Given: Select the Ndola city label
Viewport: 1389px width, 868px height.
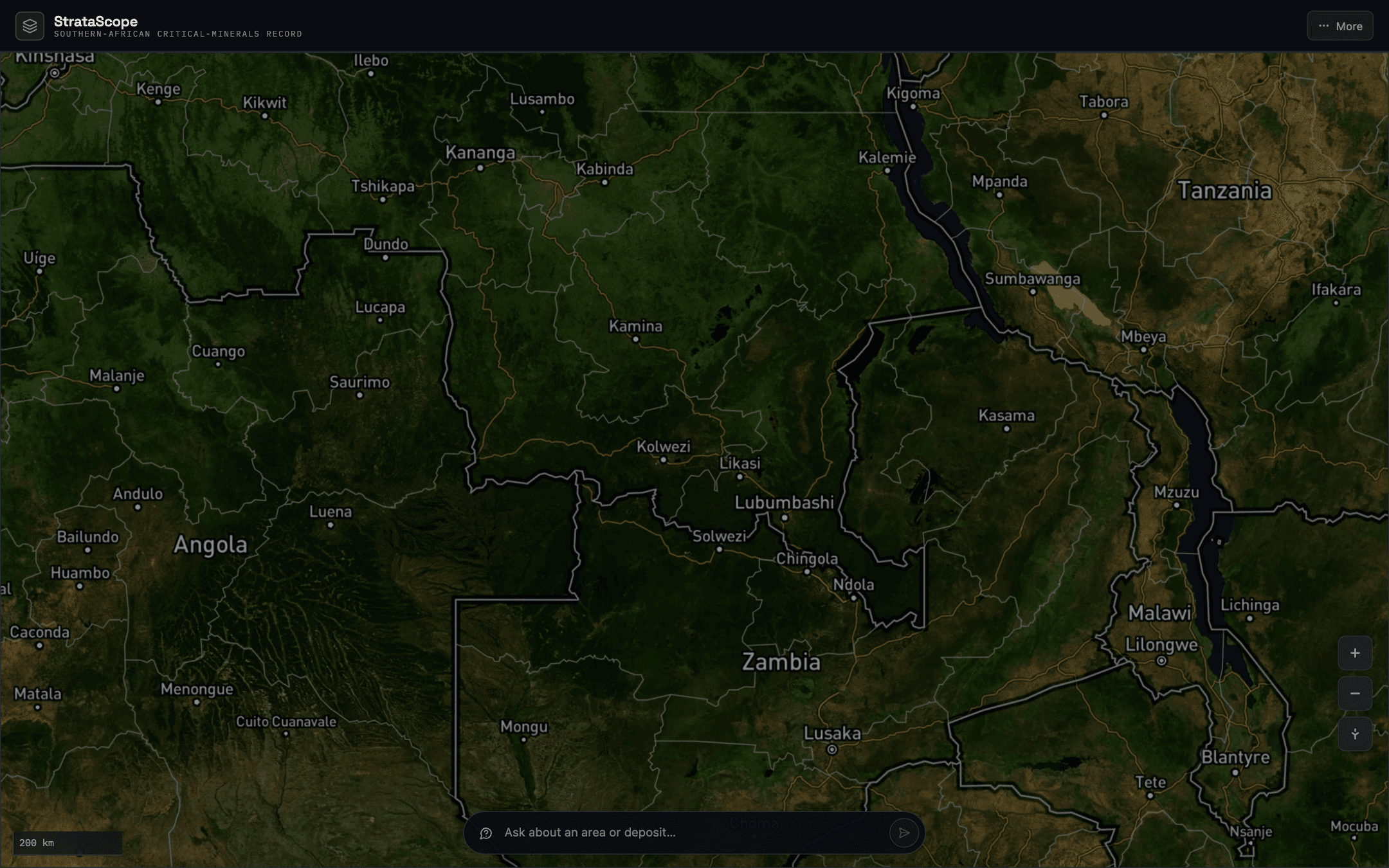Looking at the screenshot, I should click(853, 584).
